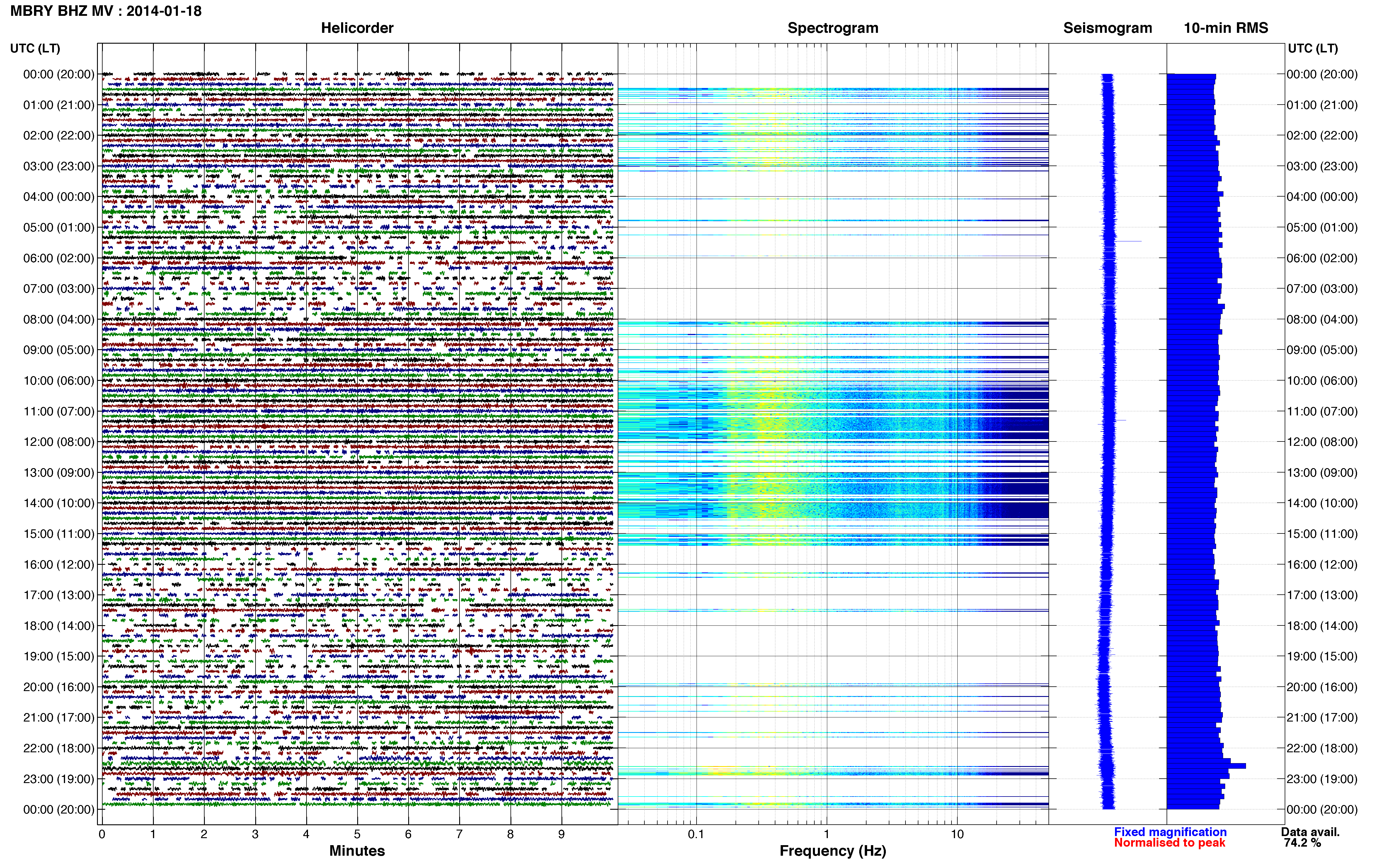This screenshot has height=868, width=1389.
Task: Click '23:00 (19:00)' on the Helicorder time axis
Action: (x=59, y=779)
